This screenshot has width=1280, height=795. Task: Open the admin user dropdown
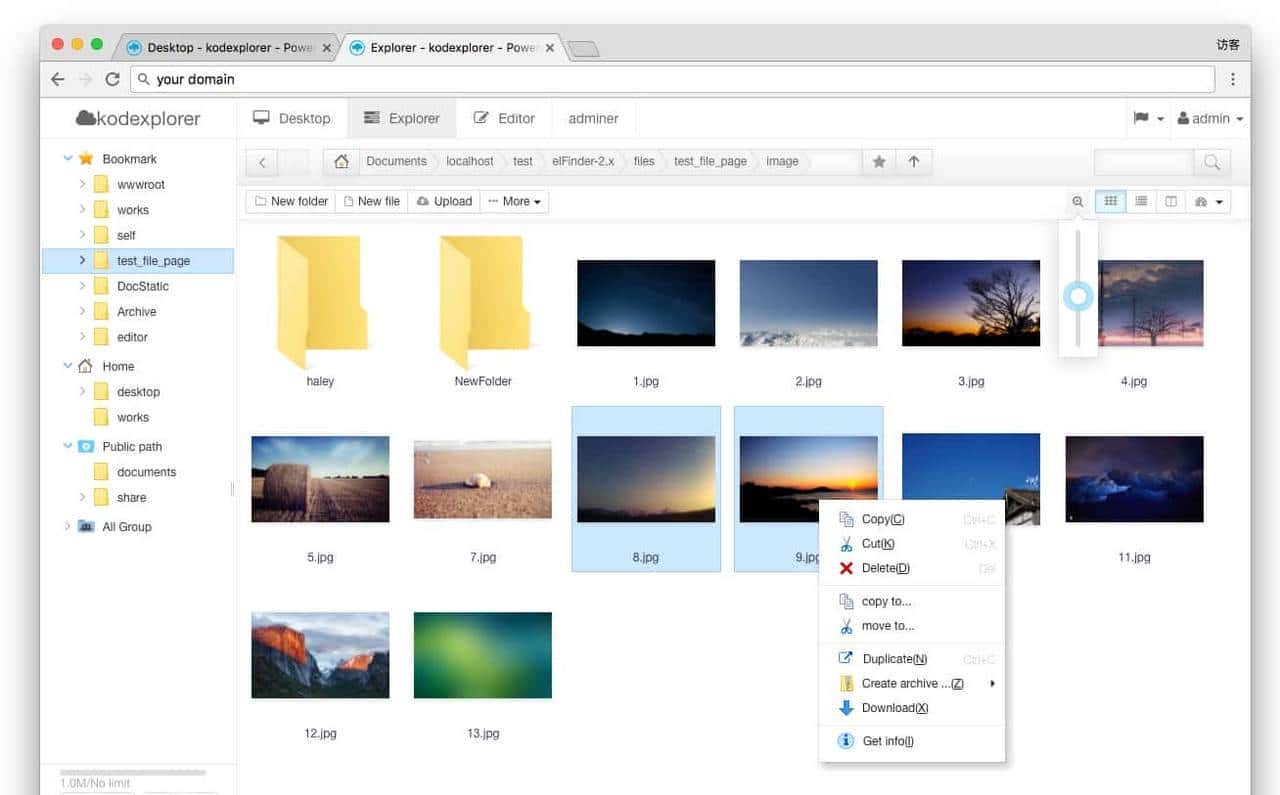(1210, 118)
